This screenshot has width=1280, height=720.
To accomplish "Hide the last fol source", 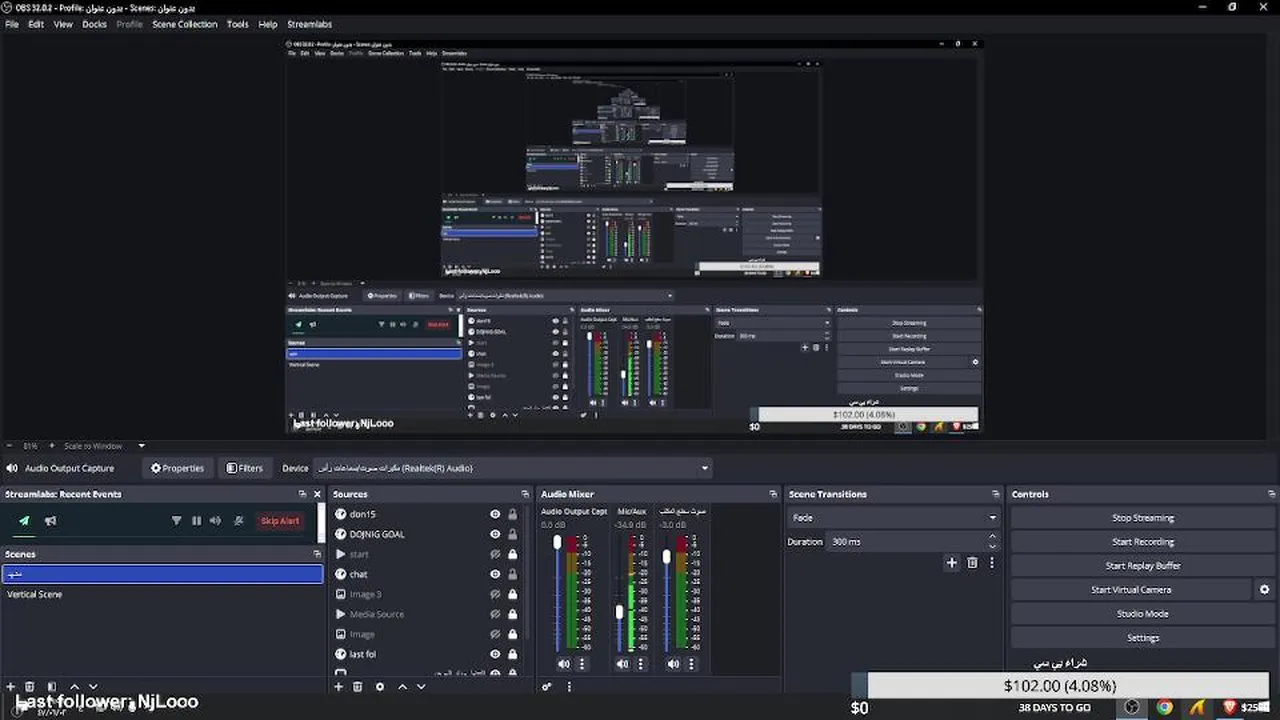I will tap(495, 654).
